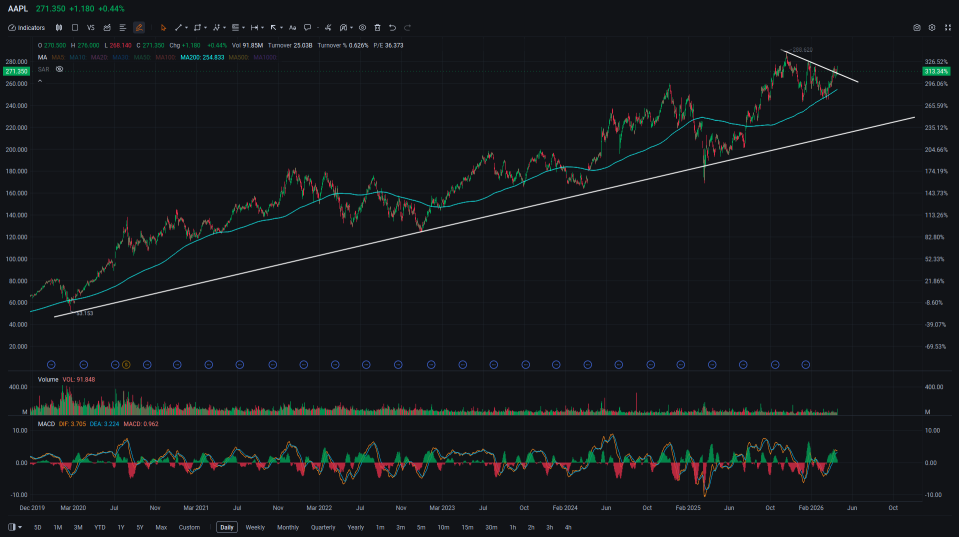The image size is (959, 537).
Task: Set range to Max
Action: click(161, 527)
